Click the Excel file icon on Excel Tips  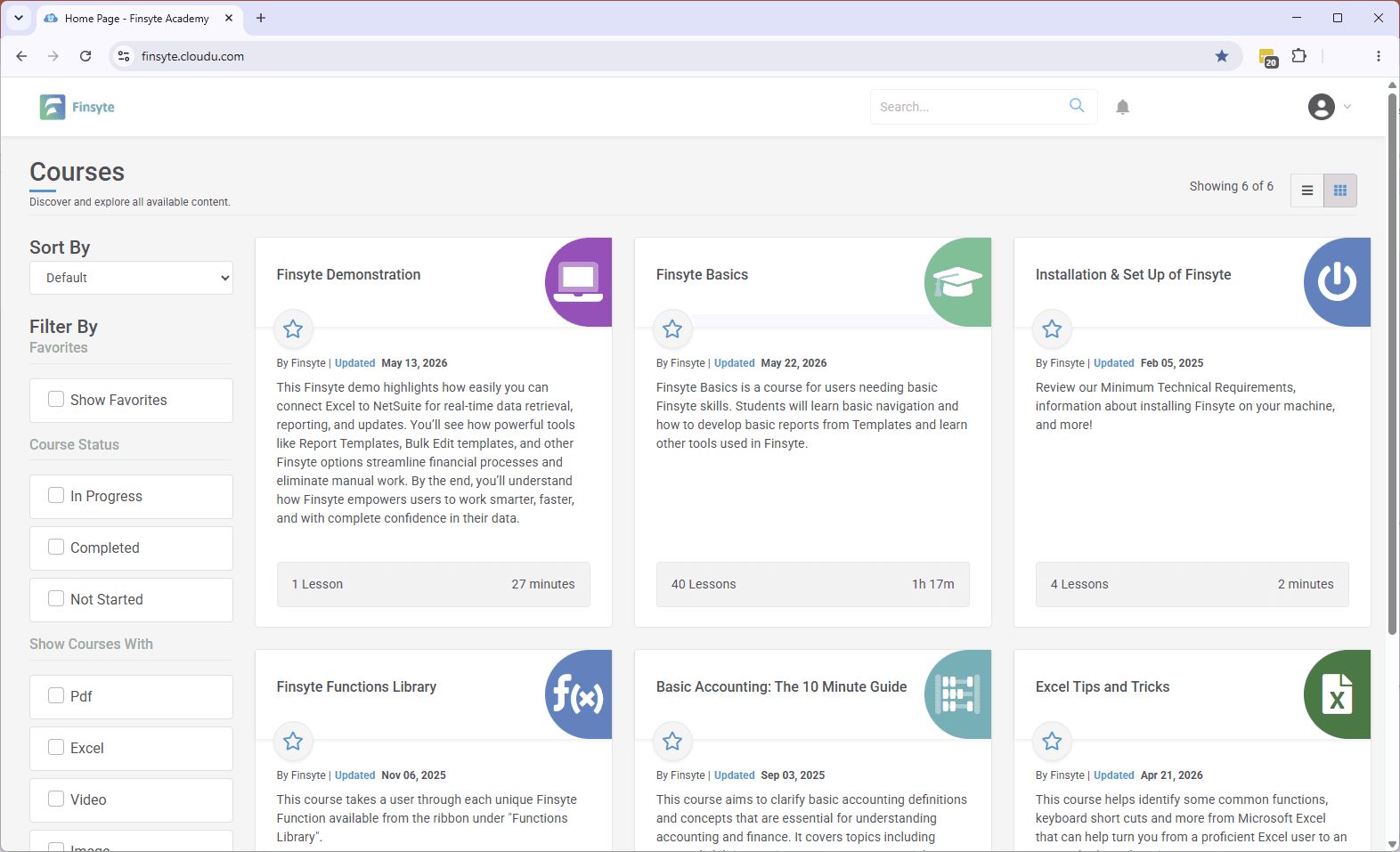click(1337, 694)
